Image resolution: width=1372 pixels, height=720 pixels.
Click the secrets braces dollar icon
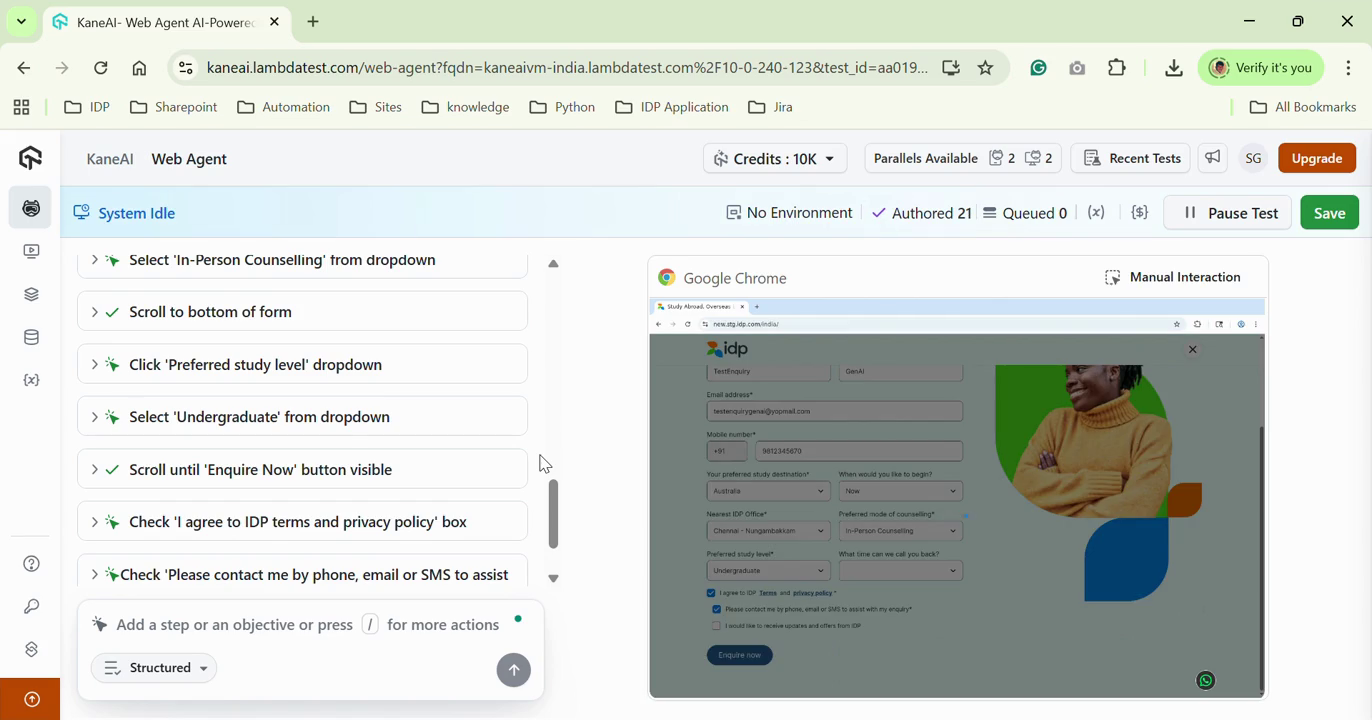click(1140, 212)
